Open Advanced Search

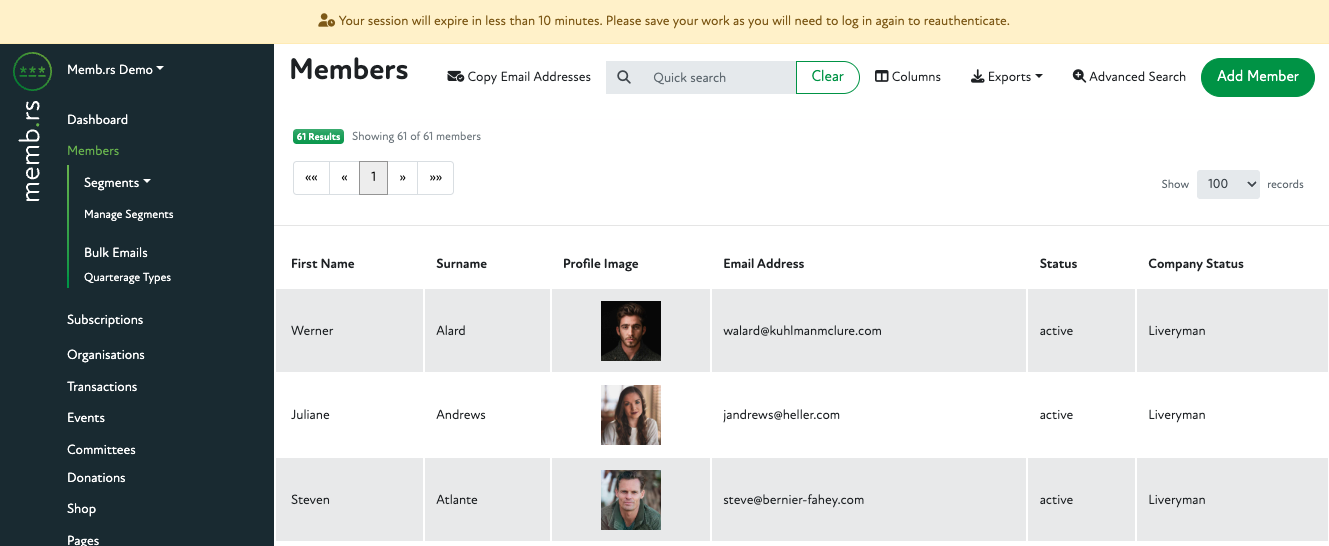tap(1128, 77)
